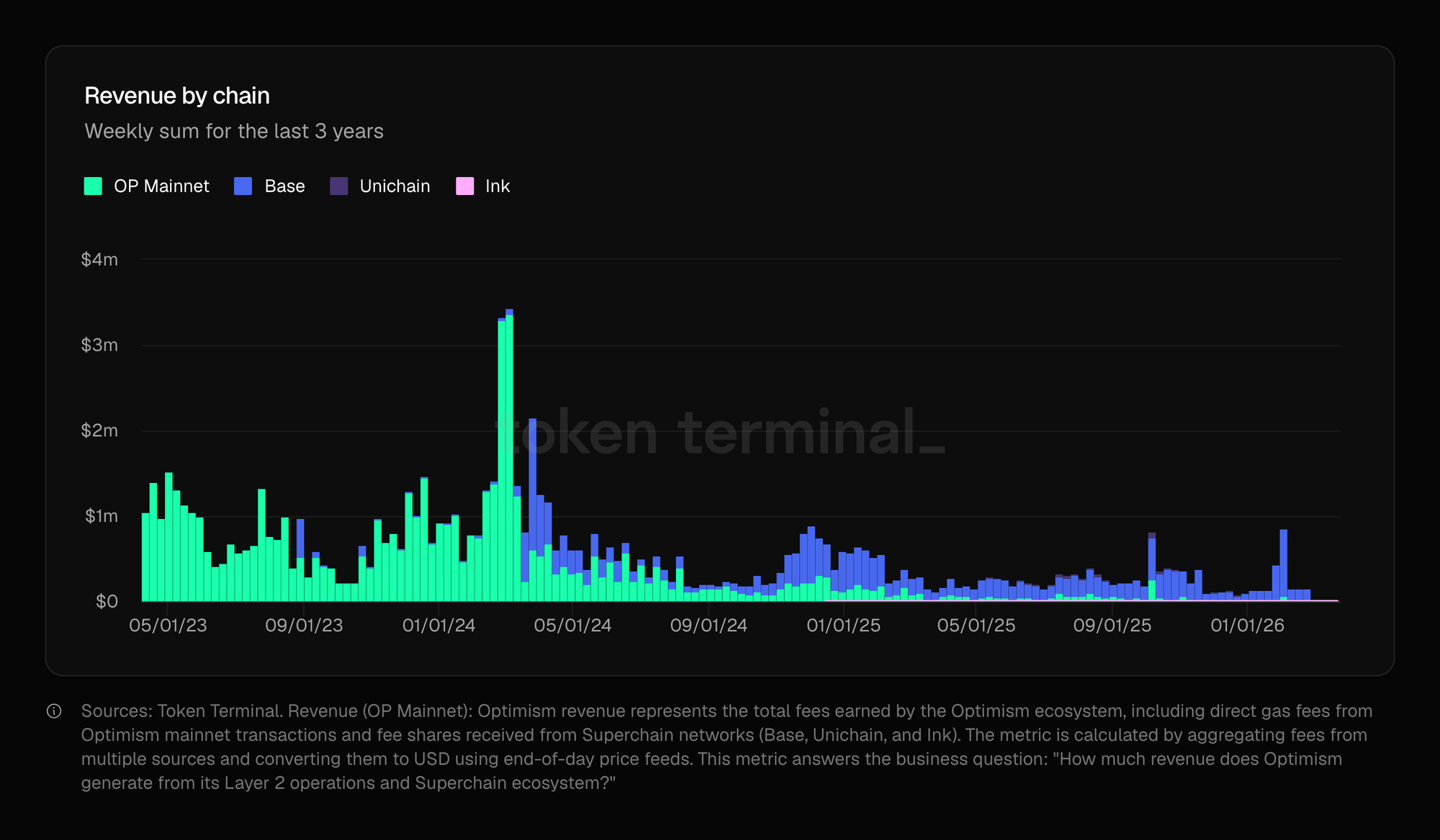Click the Weekly sum subtitle text

[234, 132]
